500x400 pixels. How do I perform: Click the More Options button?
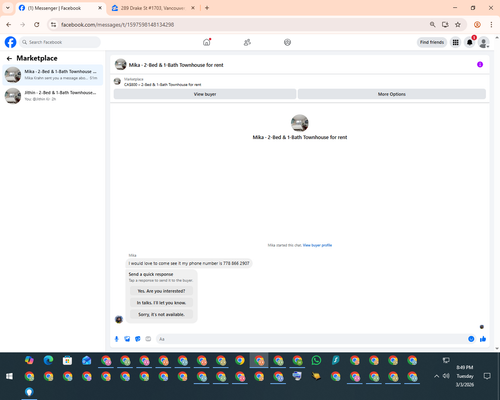click(x=392, y=94)
